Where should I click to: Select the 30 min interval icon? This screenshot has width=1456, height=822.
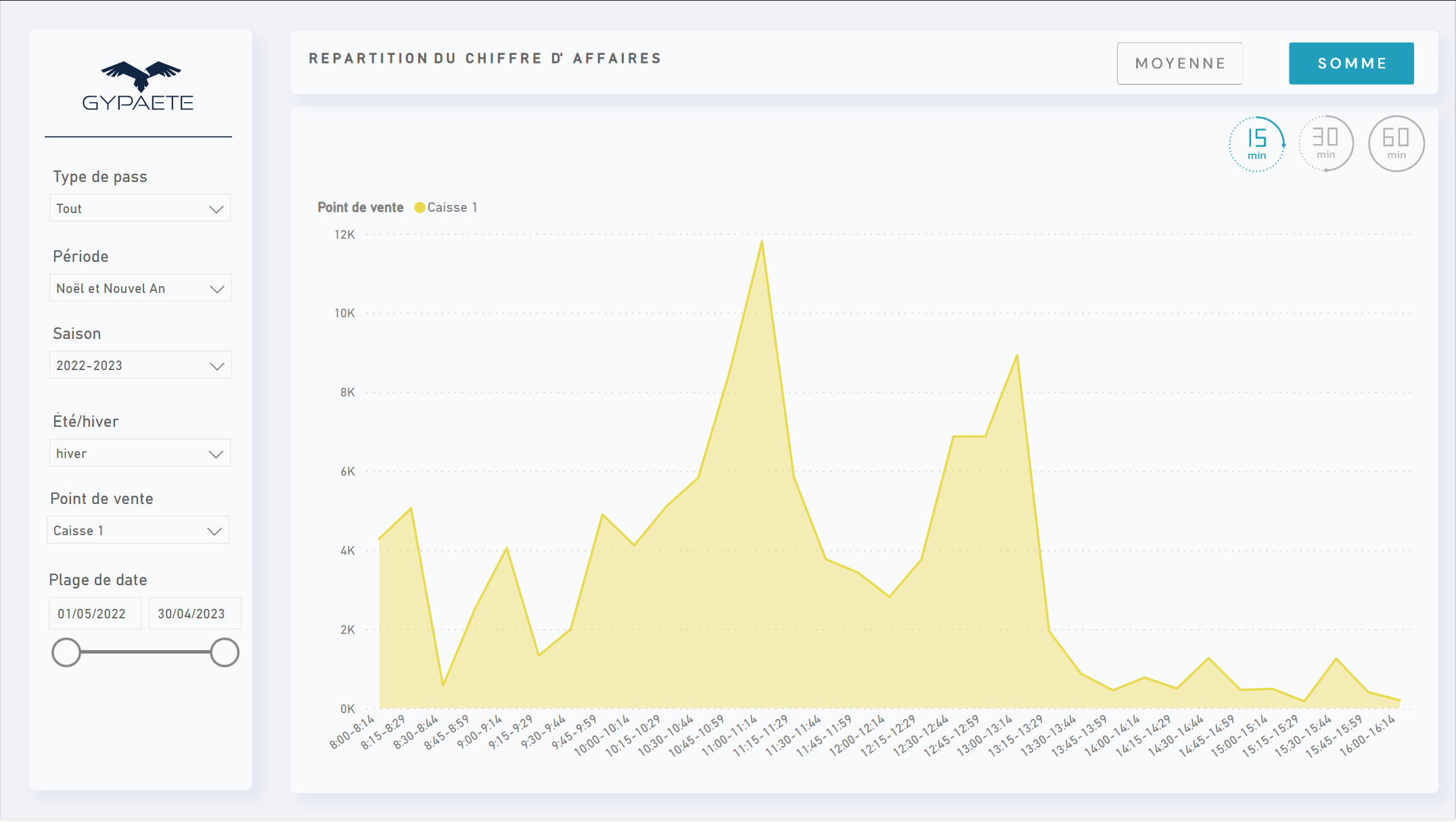pyautogui.click(x=1325, y=143)
